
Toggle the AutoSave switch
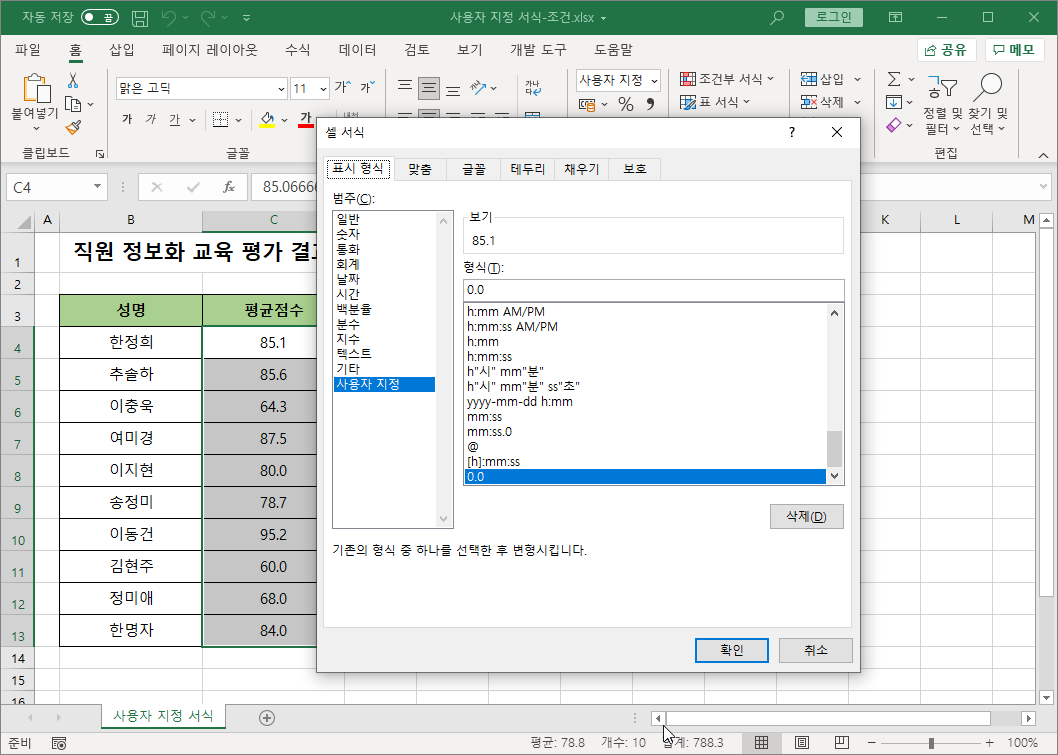[99, 18]
